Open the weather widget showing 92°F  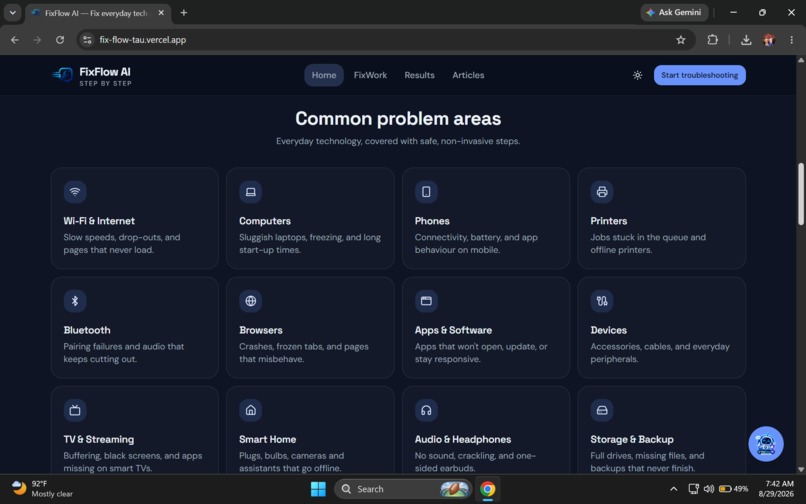point(42,489)
